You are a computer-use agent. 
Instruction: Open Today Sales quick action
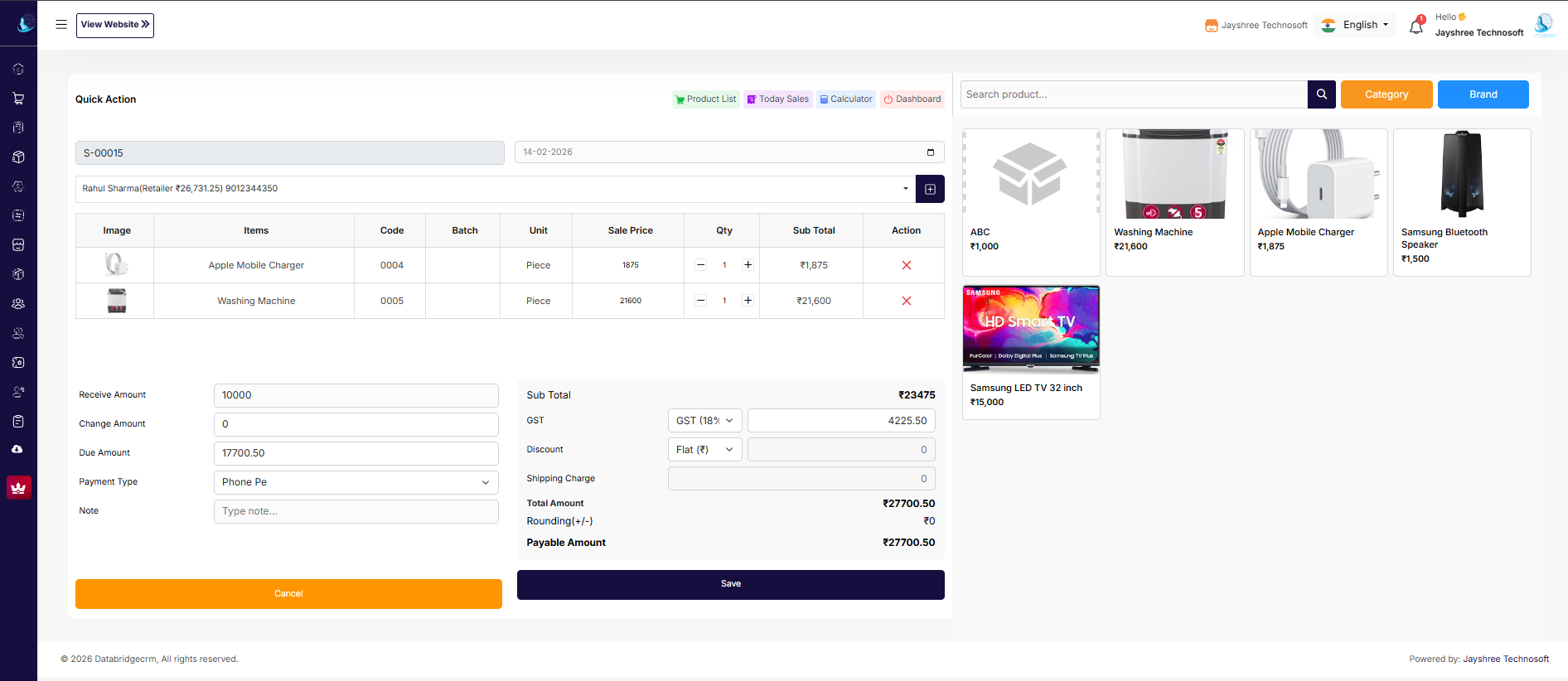pyautogui.click(x=778, y=99)
